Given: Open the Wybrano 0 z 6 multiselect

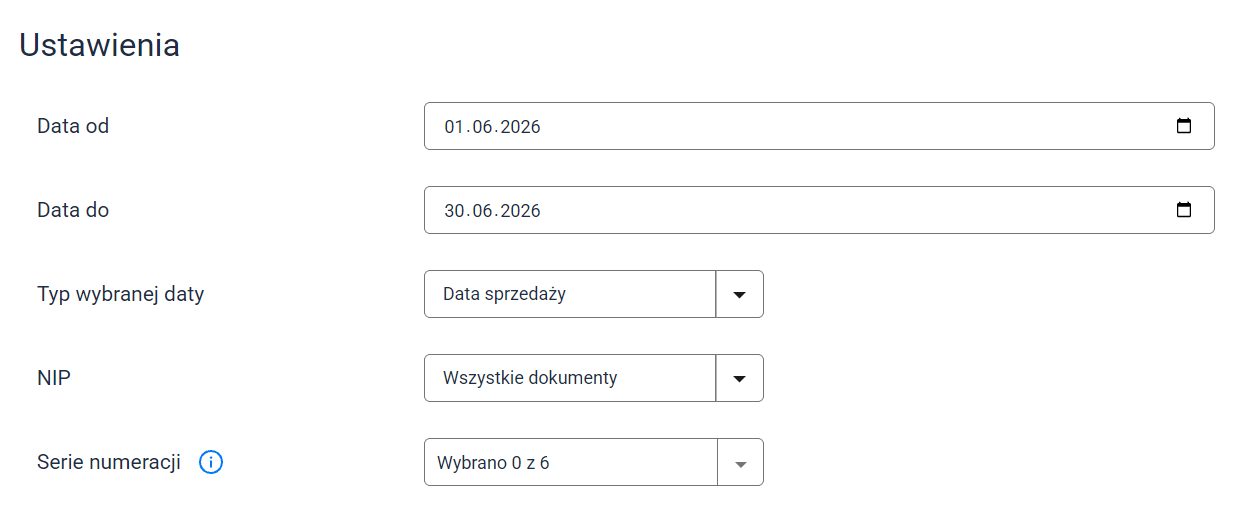Looking at the screenshot, I should coord(571,462).
